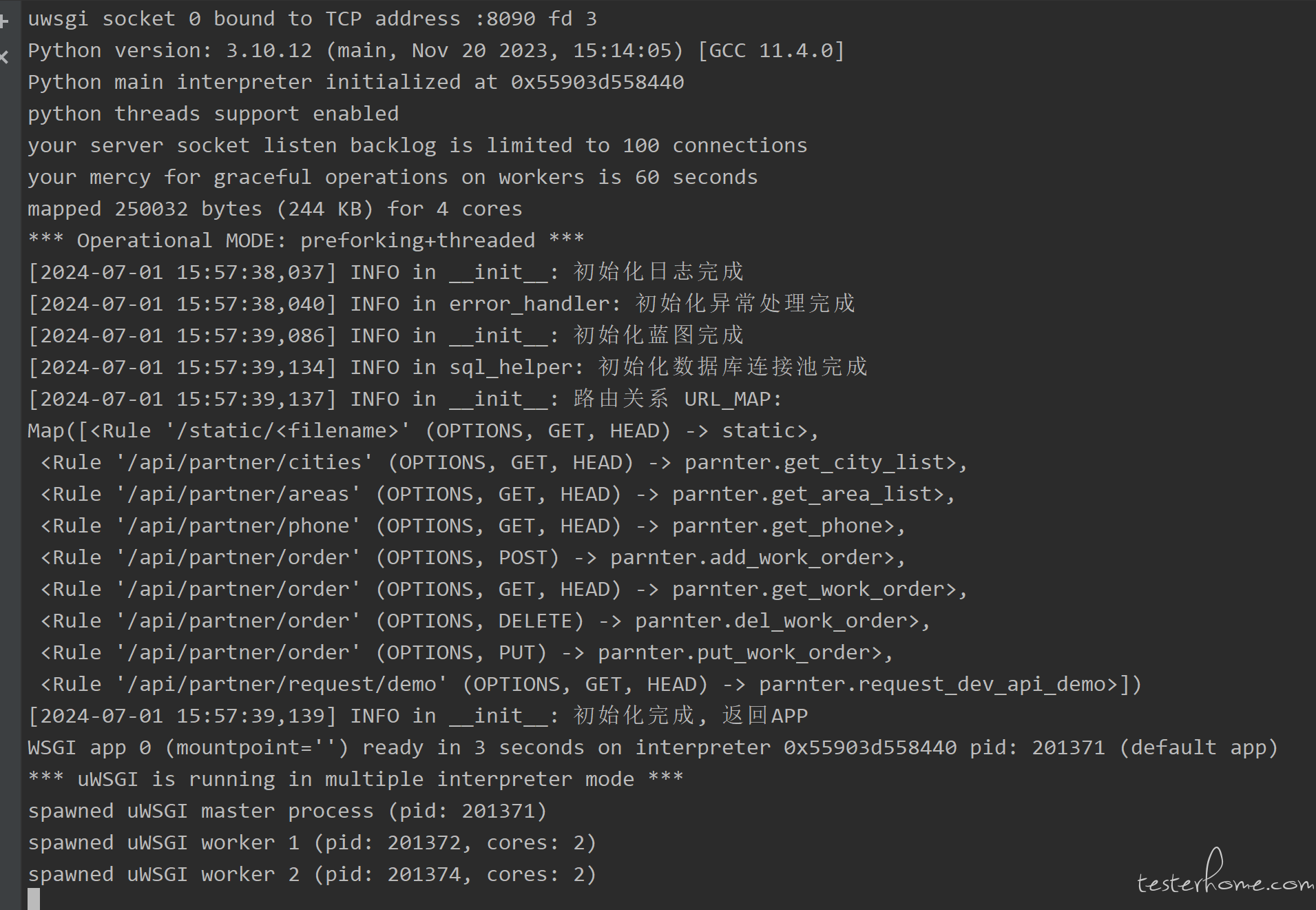Click 'error_handler' in the log line
Screen dimensions: 1316x910
point(530,304)
